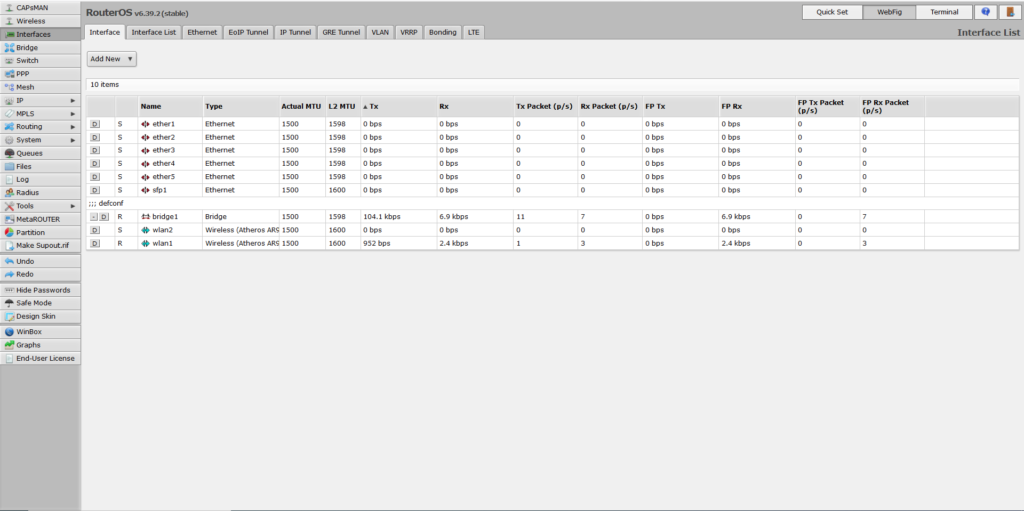Switch to the GRE Tunnel tab
Viewport: 1024px width, 511px height.
tap(341, 32)
